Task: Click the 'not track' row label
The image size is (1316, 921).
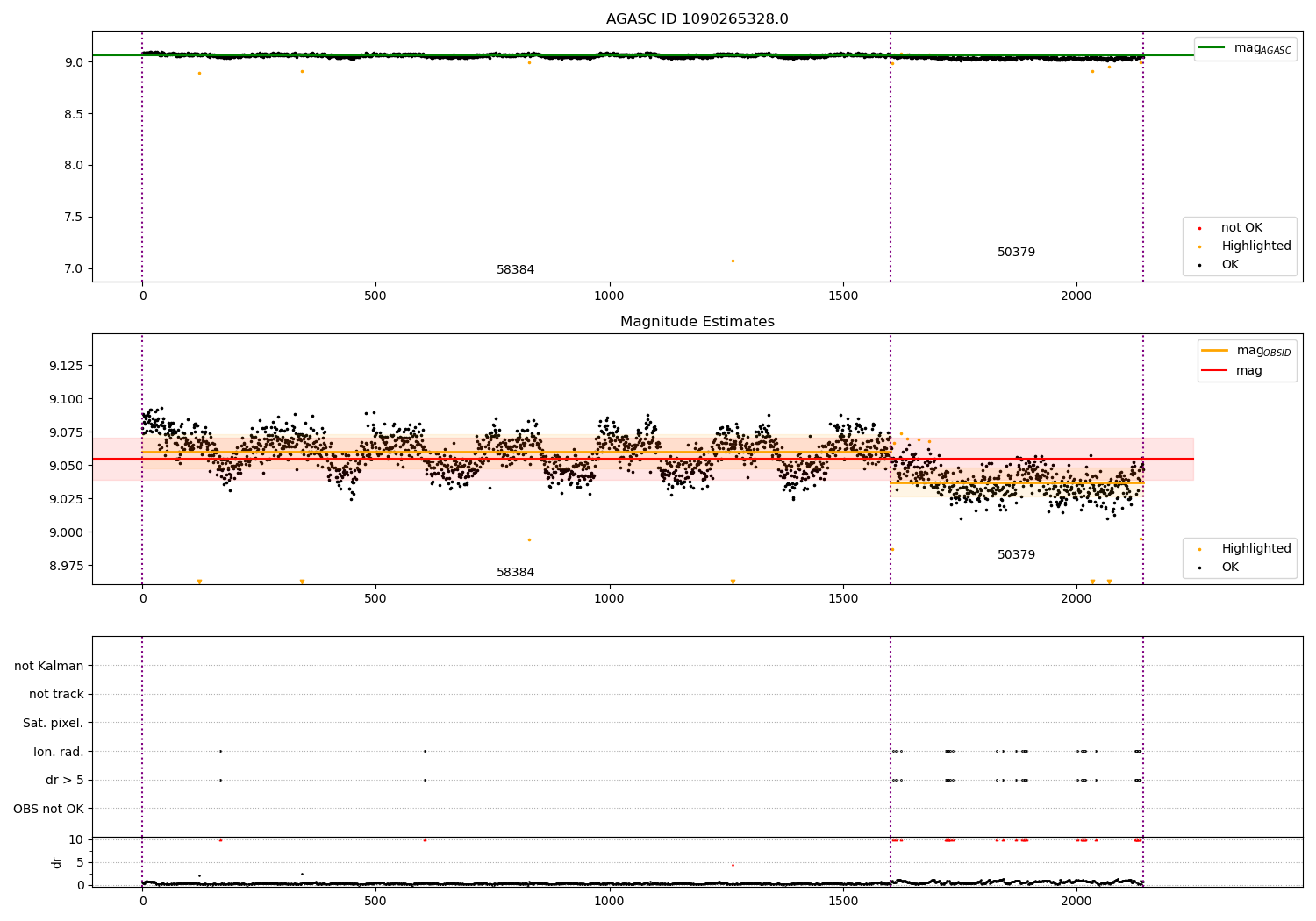Action: [56, 695]
